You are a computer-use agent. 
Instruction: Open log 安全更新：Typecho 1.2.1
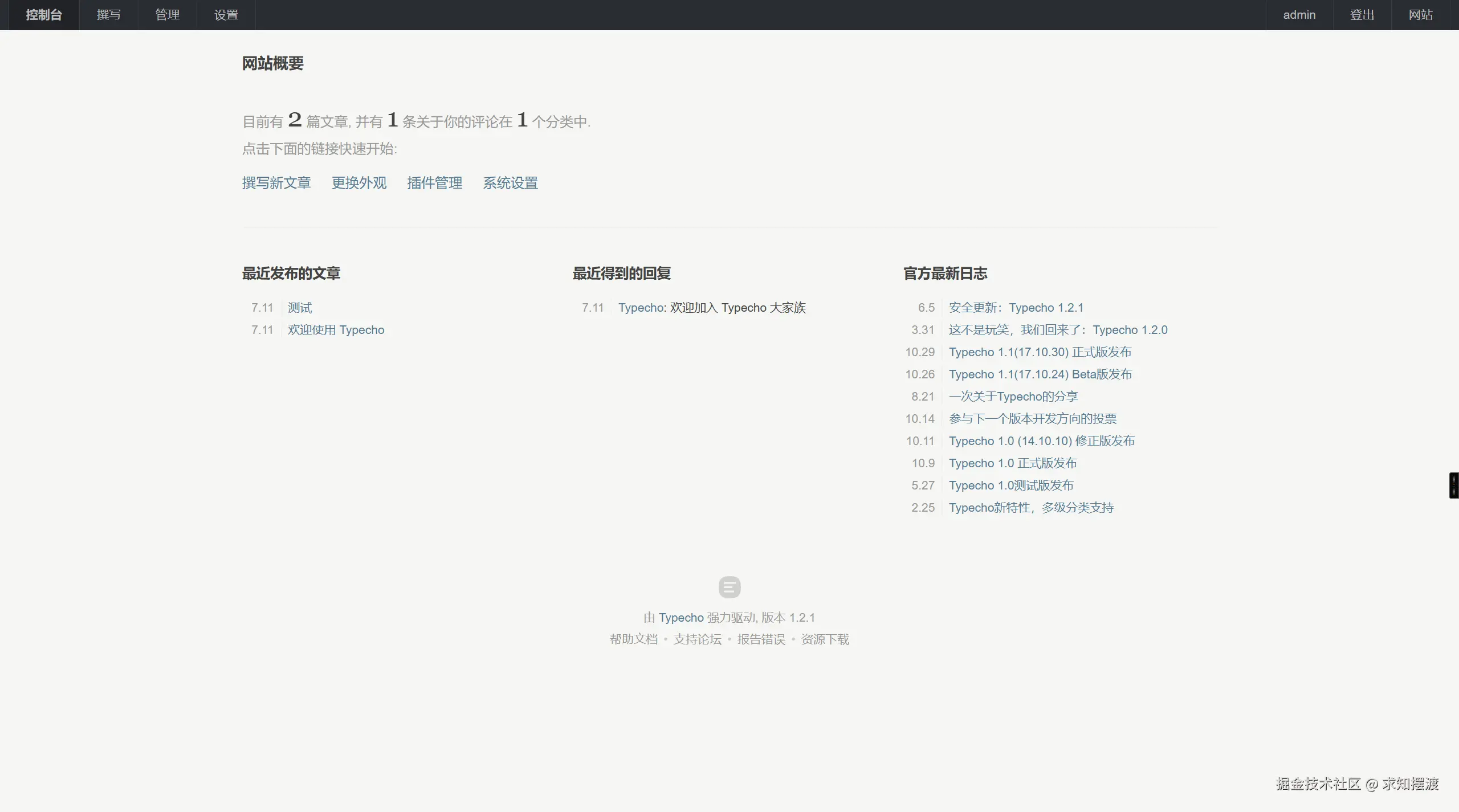[x=1016, y=308]
